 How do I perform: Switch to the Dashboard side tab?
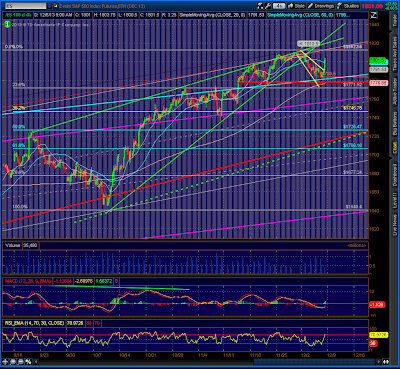(x=395, y=175)
